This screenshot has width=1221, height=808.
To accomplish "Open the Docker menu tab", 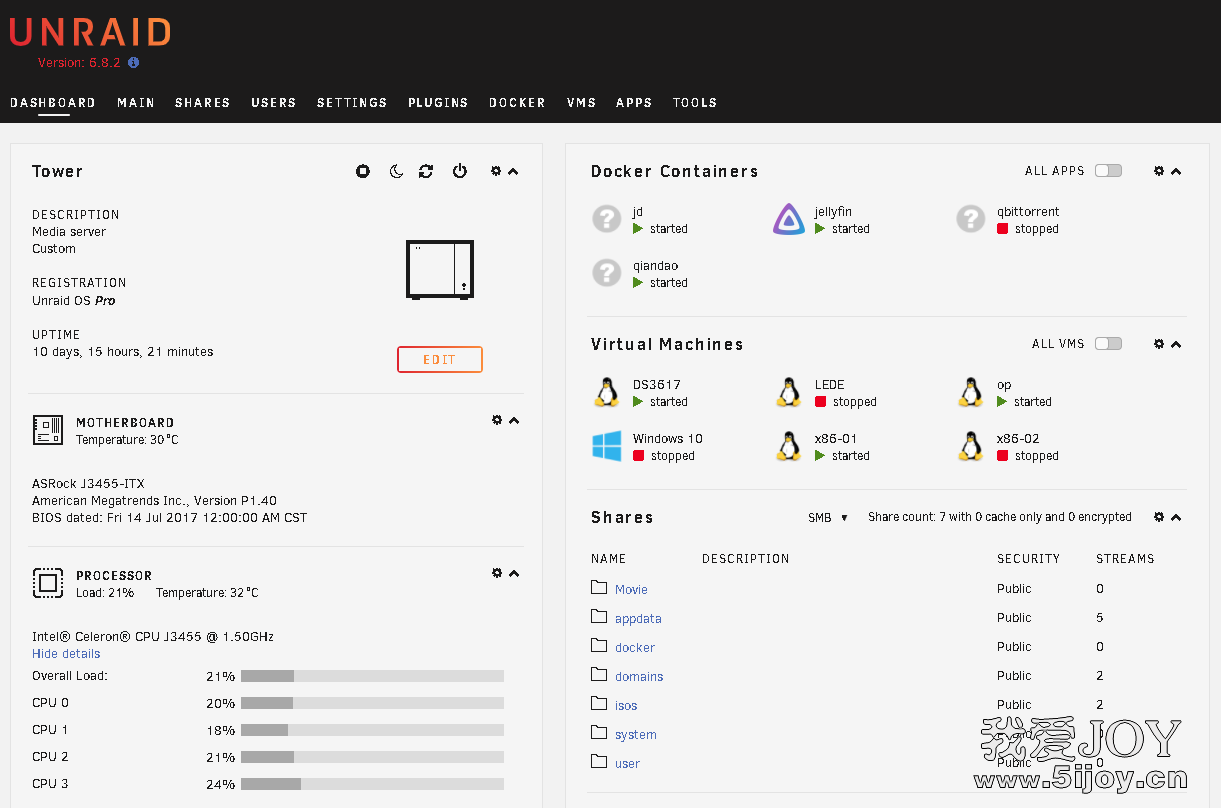I will click(517, 102).
